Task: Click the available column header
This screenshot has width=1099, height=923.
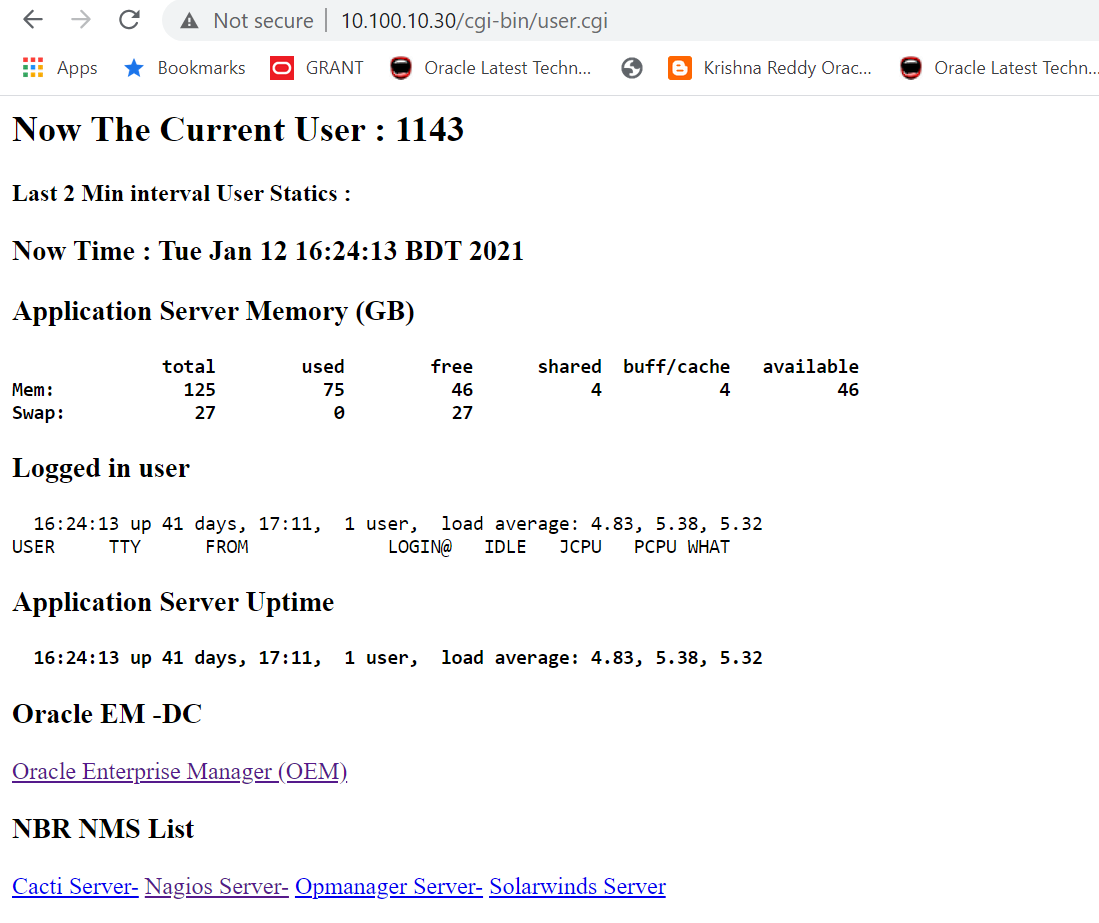Action: point(811,367)
